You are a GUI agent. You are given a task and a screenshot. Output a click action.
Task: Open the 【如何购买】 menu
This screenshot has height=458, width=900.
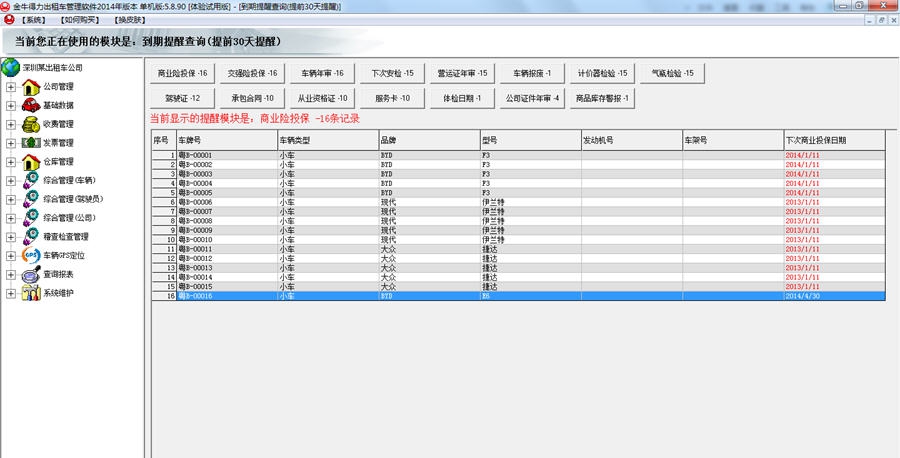point(79,20)
